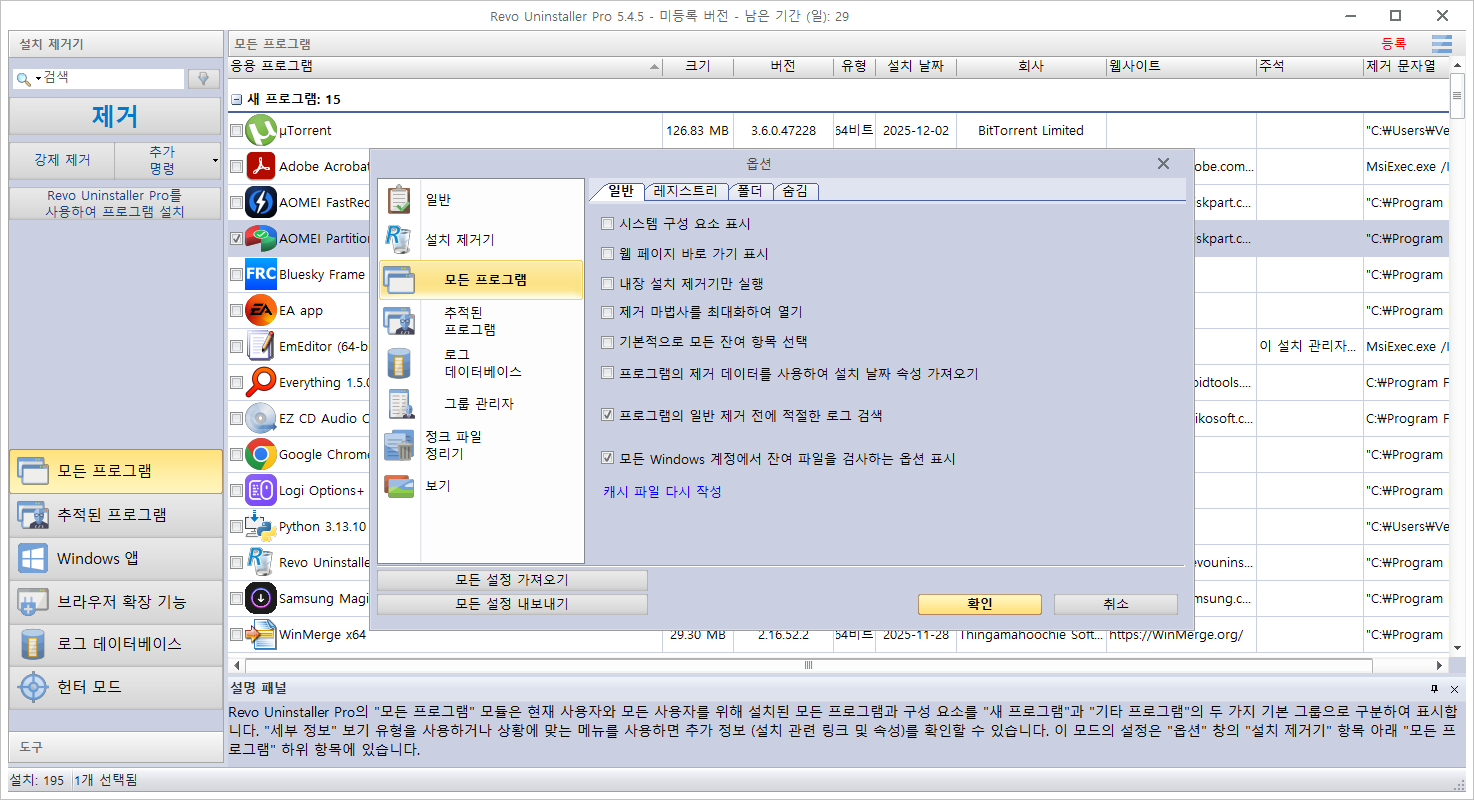Expand the 도구 sidebar section
This screenshot has width=1474, height=800.
tap(116, 747)
